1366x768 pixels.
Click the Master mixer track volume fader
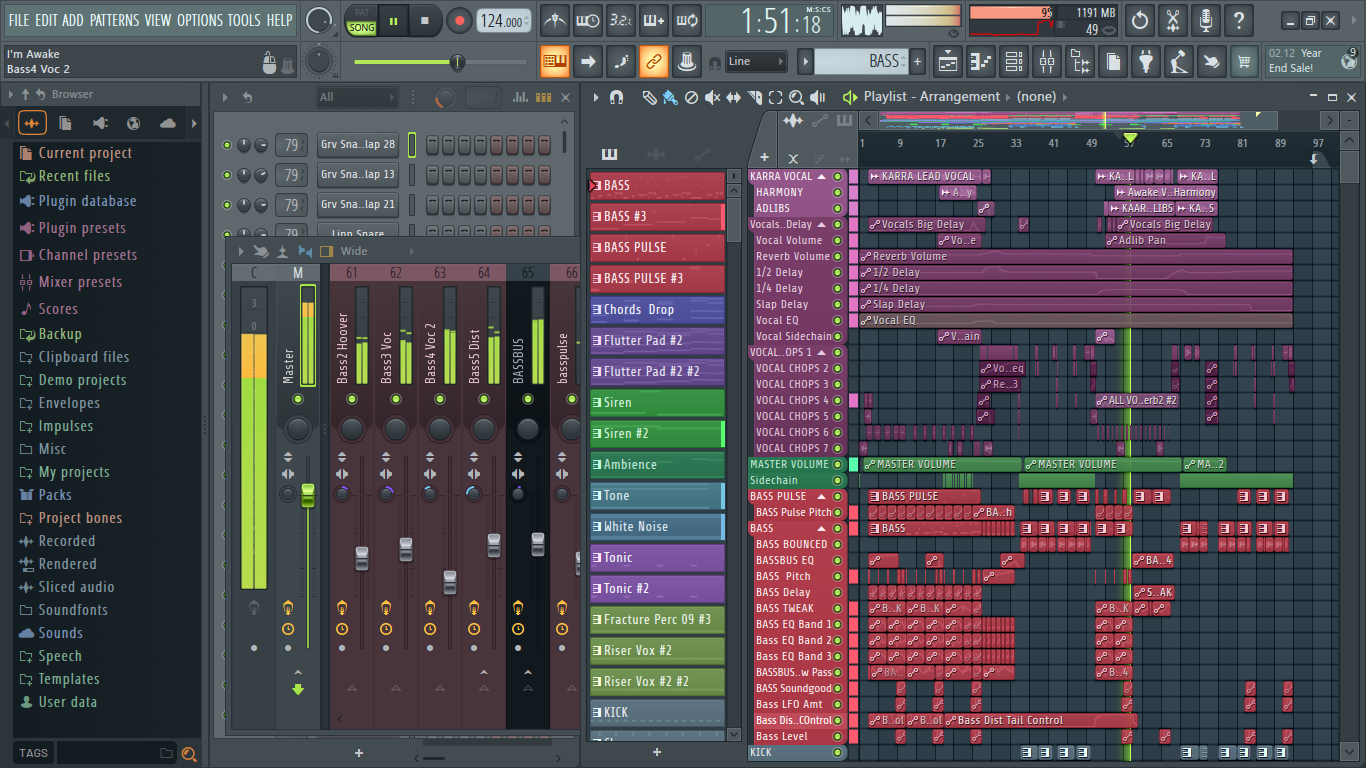click(308, 495)
